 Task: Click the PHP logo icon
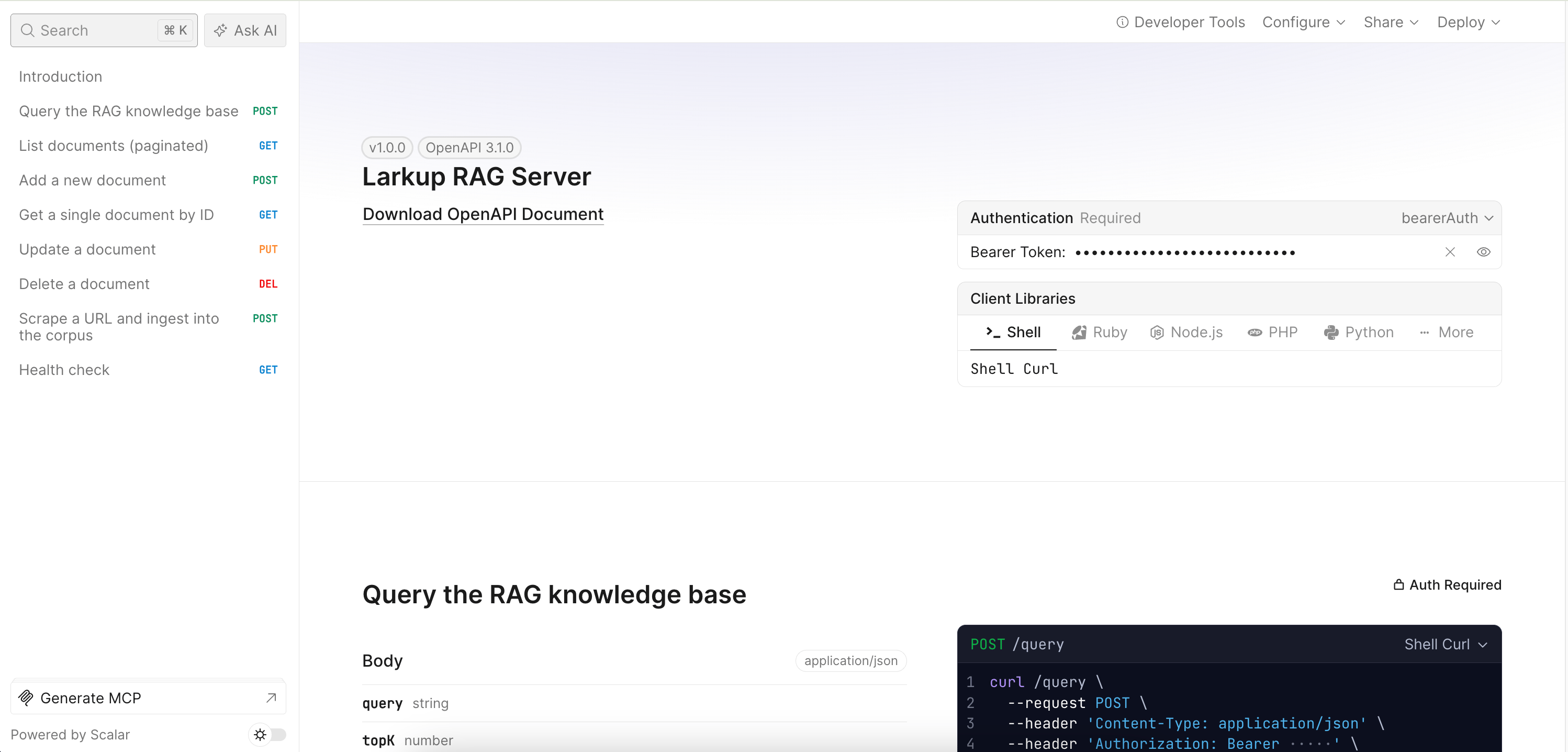tap(1255, 333)
